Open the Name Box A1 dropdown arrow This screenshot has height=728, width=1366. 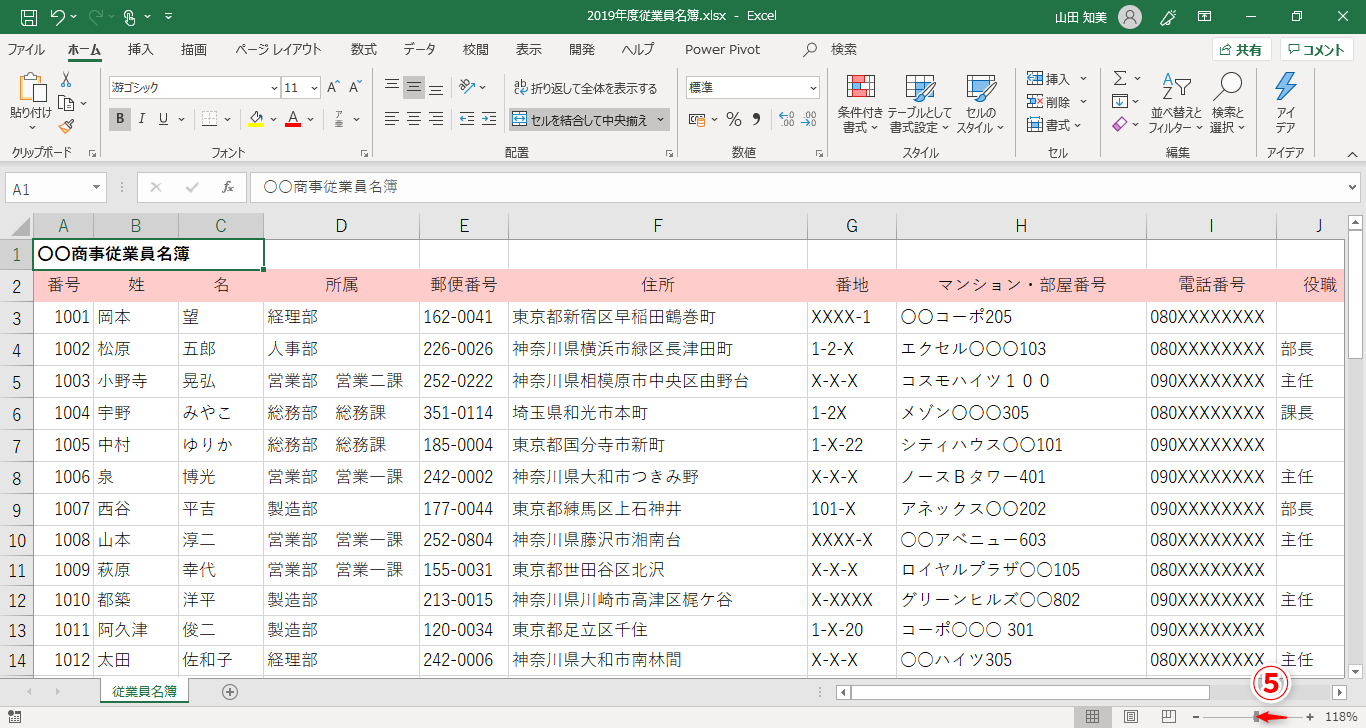click(x=97, y=188)
